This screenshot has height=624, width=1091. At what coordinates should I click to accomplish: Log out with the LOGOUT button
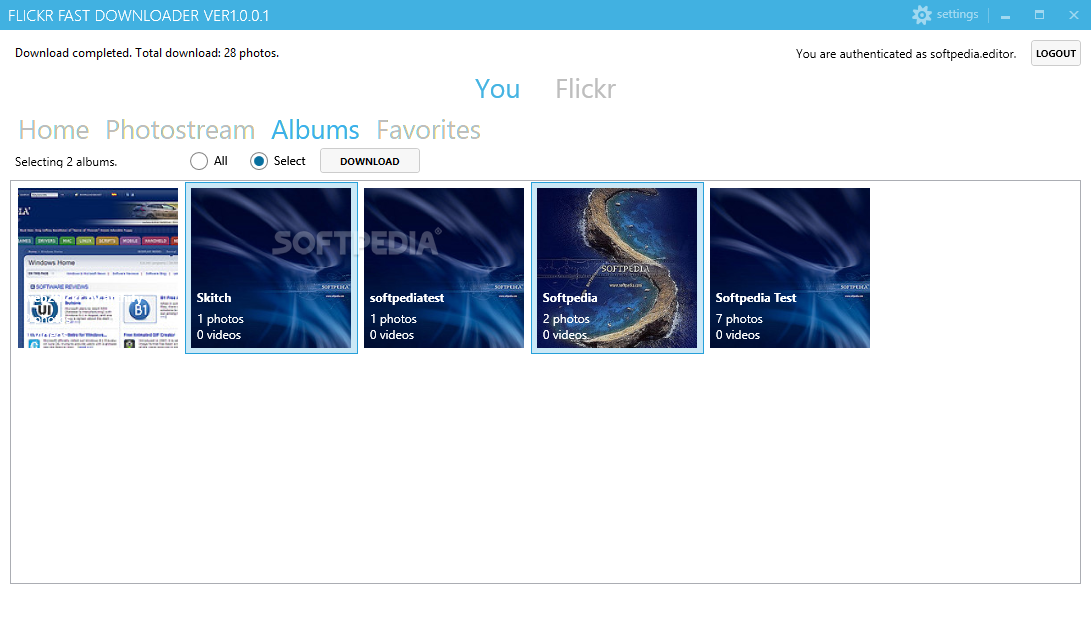[x=1056, y=54]
